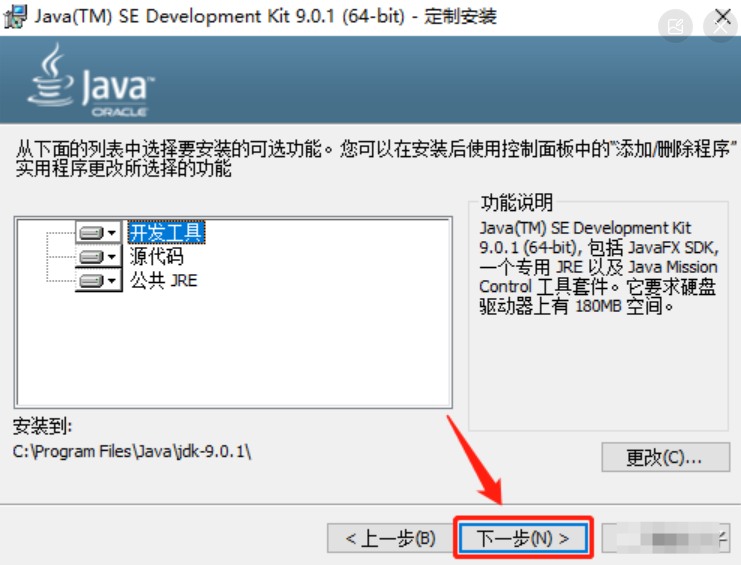This screenshot has width=741, height=565.
Task: Select the 源代码 tree item
Action: 156,257
